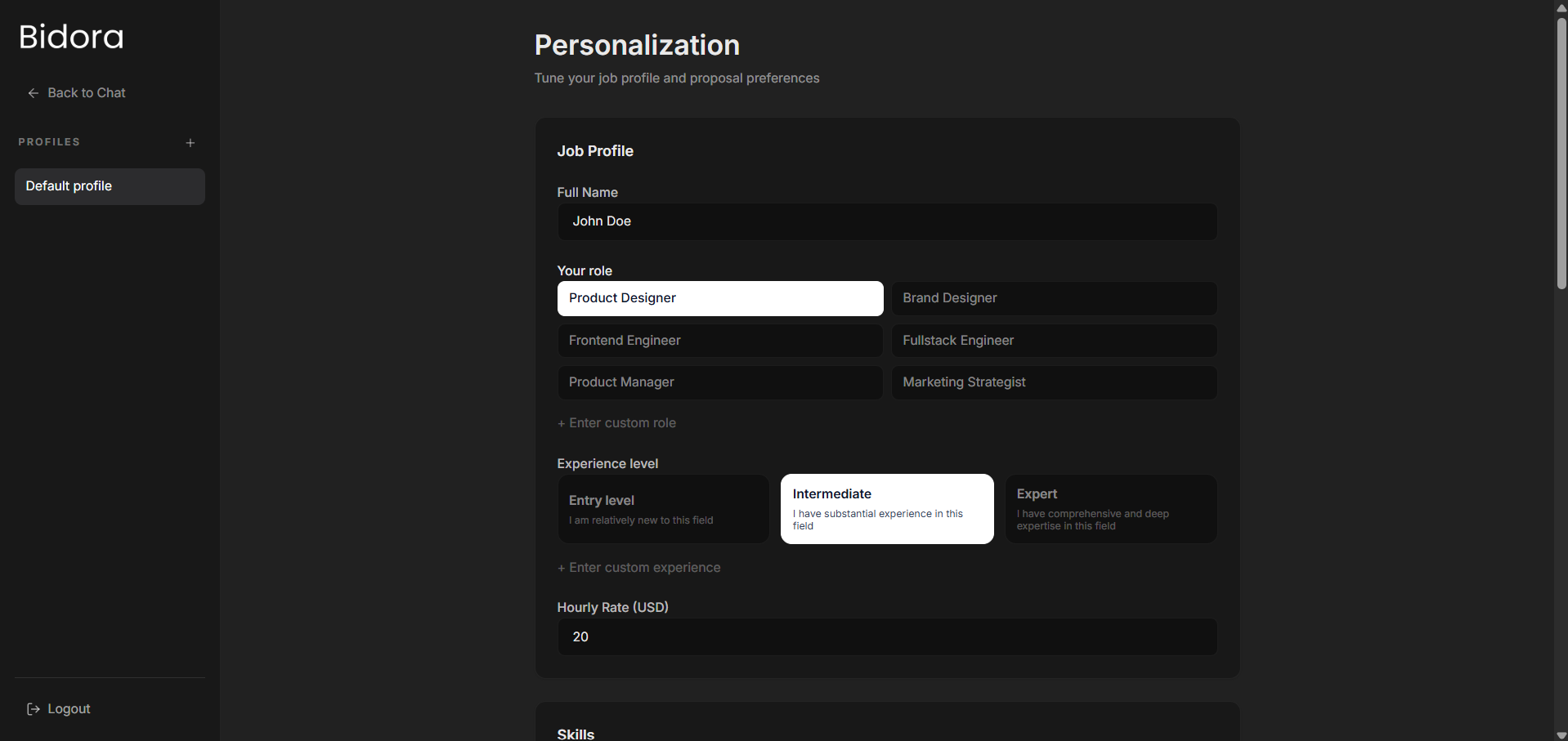Open the Default profile
This screenshot has height=741, width=1568.
click(110, 186)
